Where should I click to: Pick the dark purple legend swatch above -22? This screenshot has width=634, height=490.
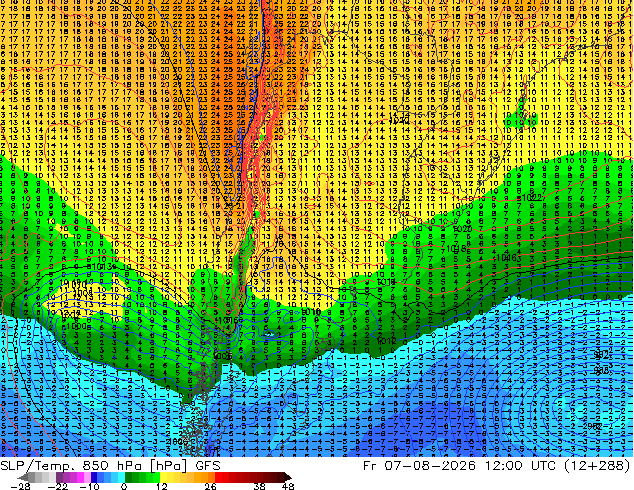tap(59, 477)
